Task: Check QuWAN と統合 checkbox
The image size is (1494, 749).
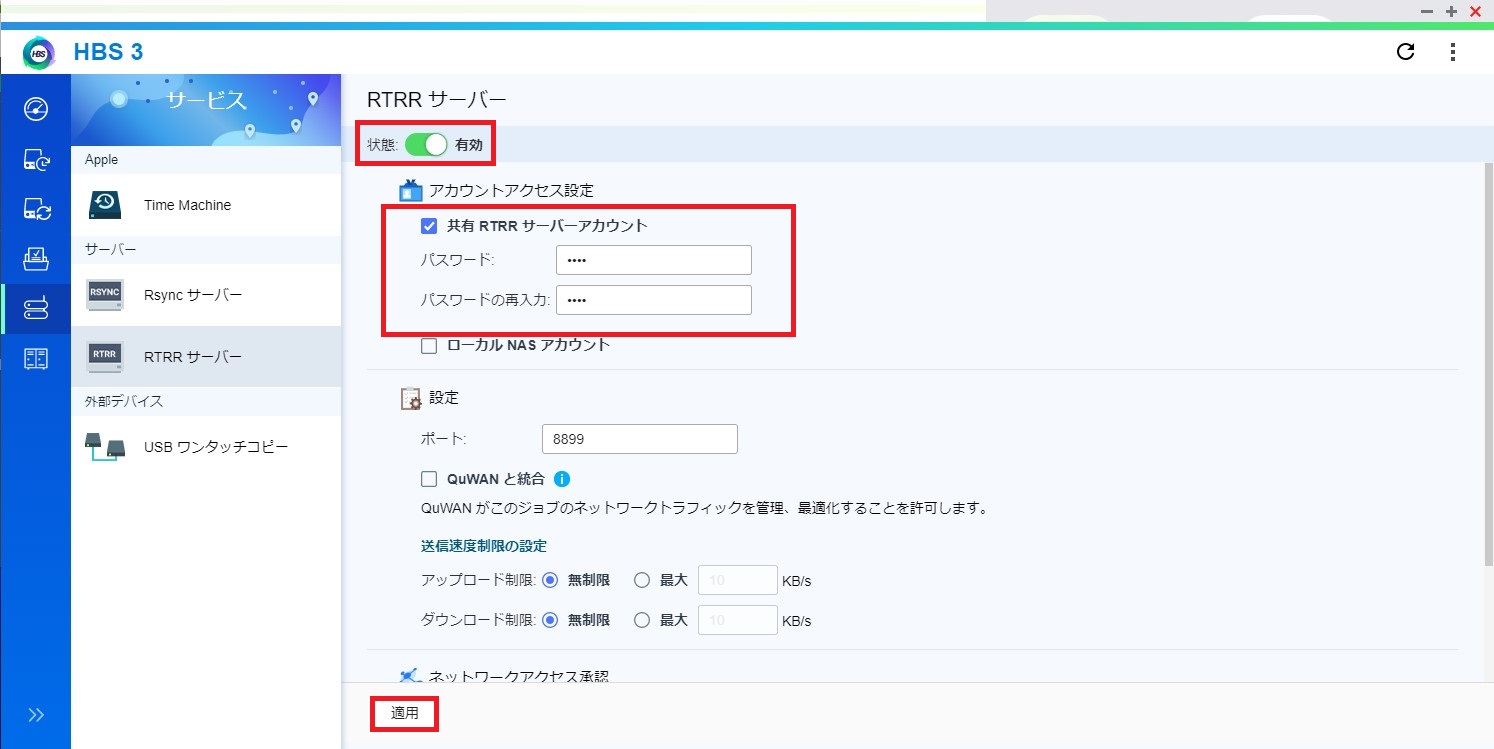Action: coord(429,479)
